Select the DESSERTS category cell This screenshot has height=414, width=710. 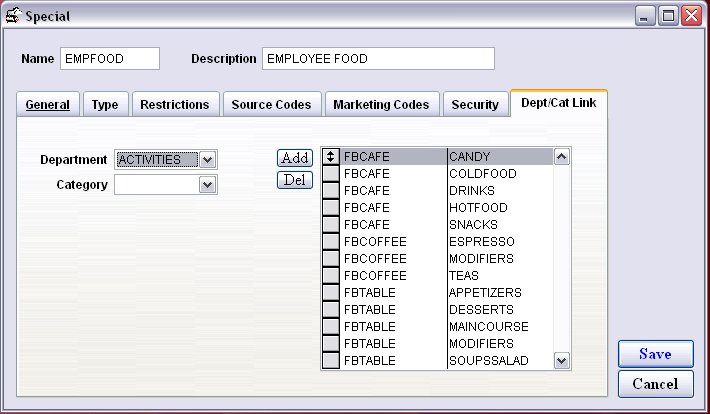tap(500, 310)
